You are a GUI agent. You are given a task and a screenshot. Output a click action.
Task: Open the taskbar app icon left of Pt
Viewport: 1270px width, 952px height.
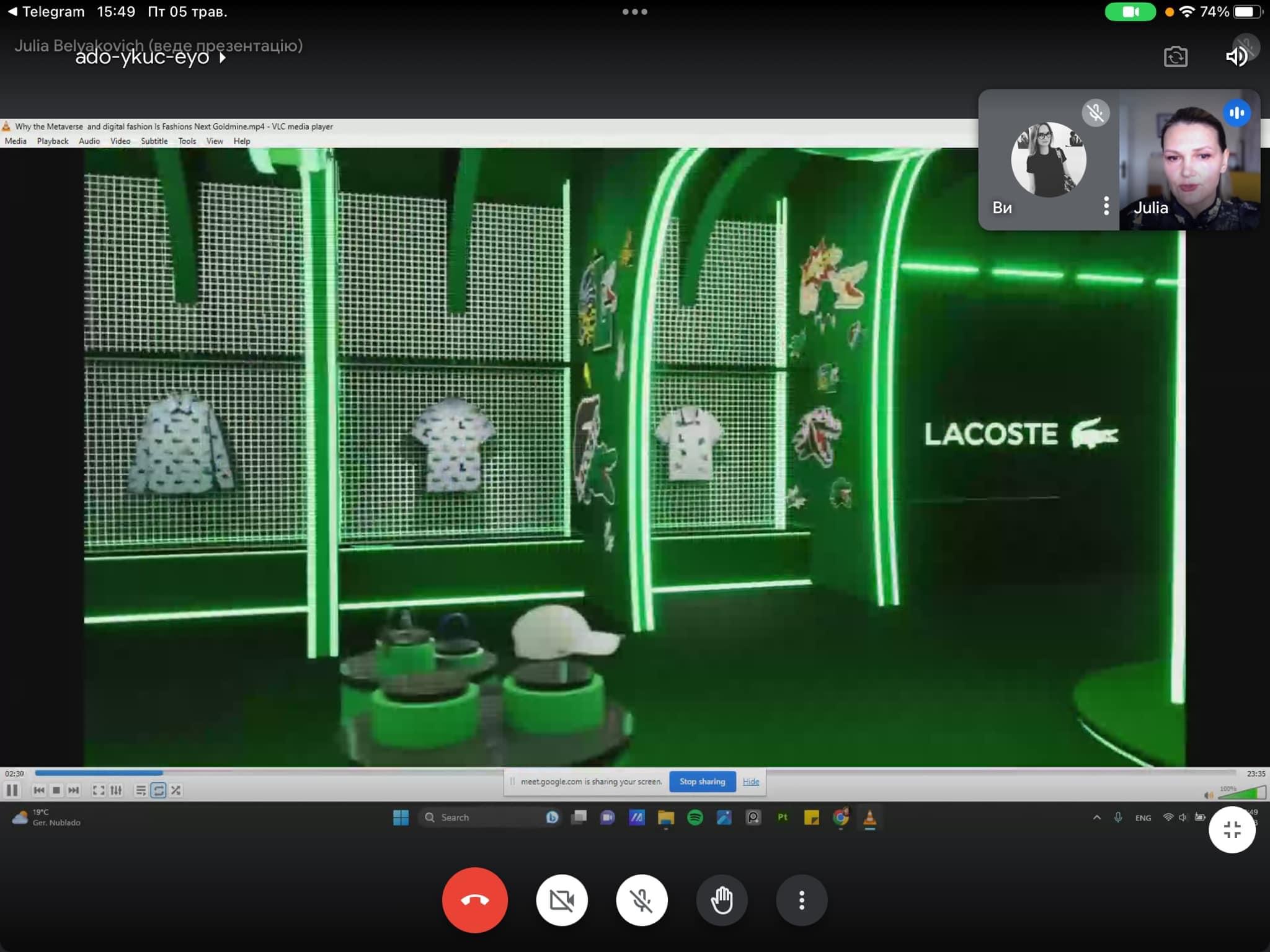[x=753, y=818]
